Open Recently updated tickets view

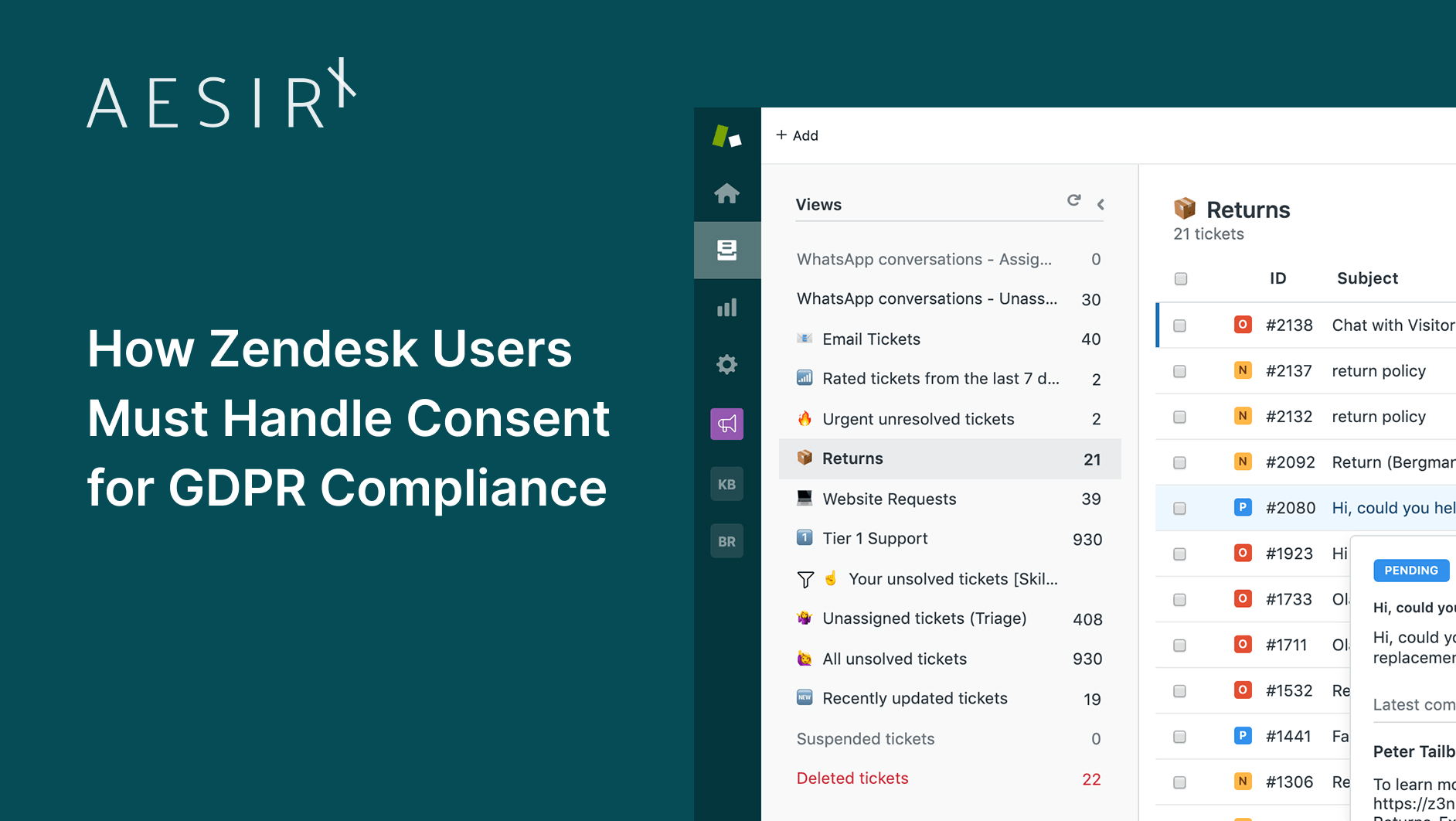click(950, 699)
